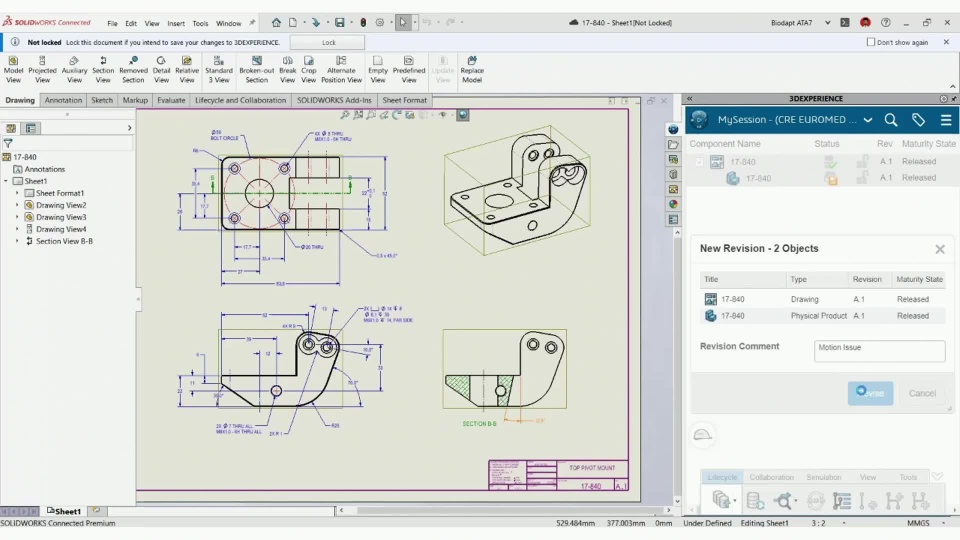Add an Empty View
960x540 pixels.
[x=378, y=69]
